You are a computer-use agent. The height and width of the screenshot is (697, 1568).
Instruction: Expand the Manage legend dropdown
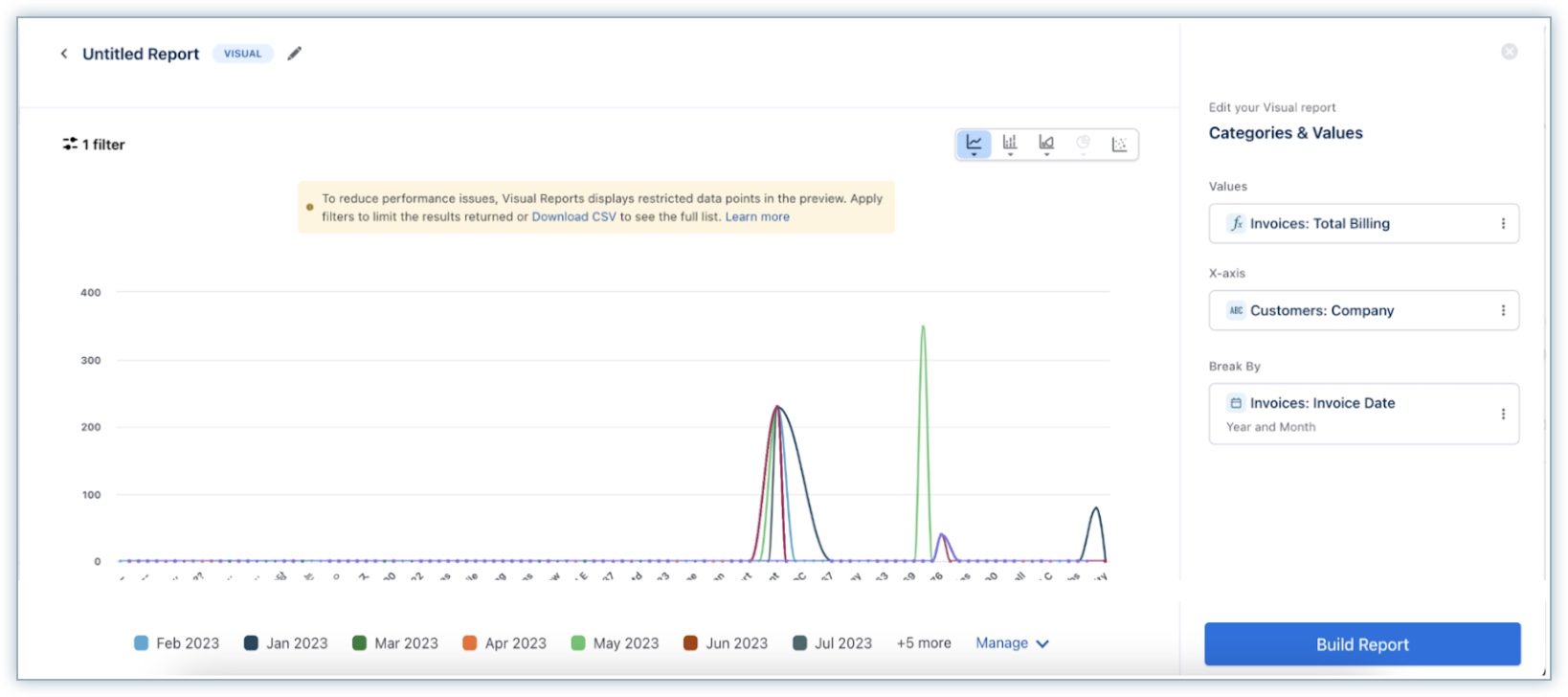point(1012,643)
